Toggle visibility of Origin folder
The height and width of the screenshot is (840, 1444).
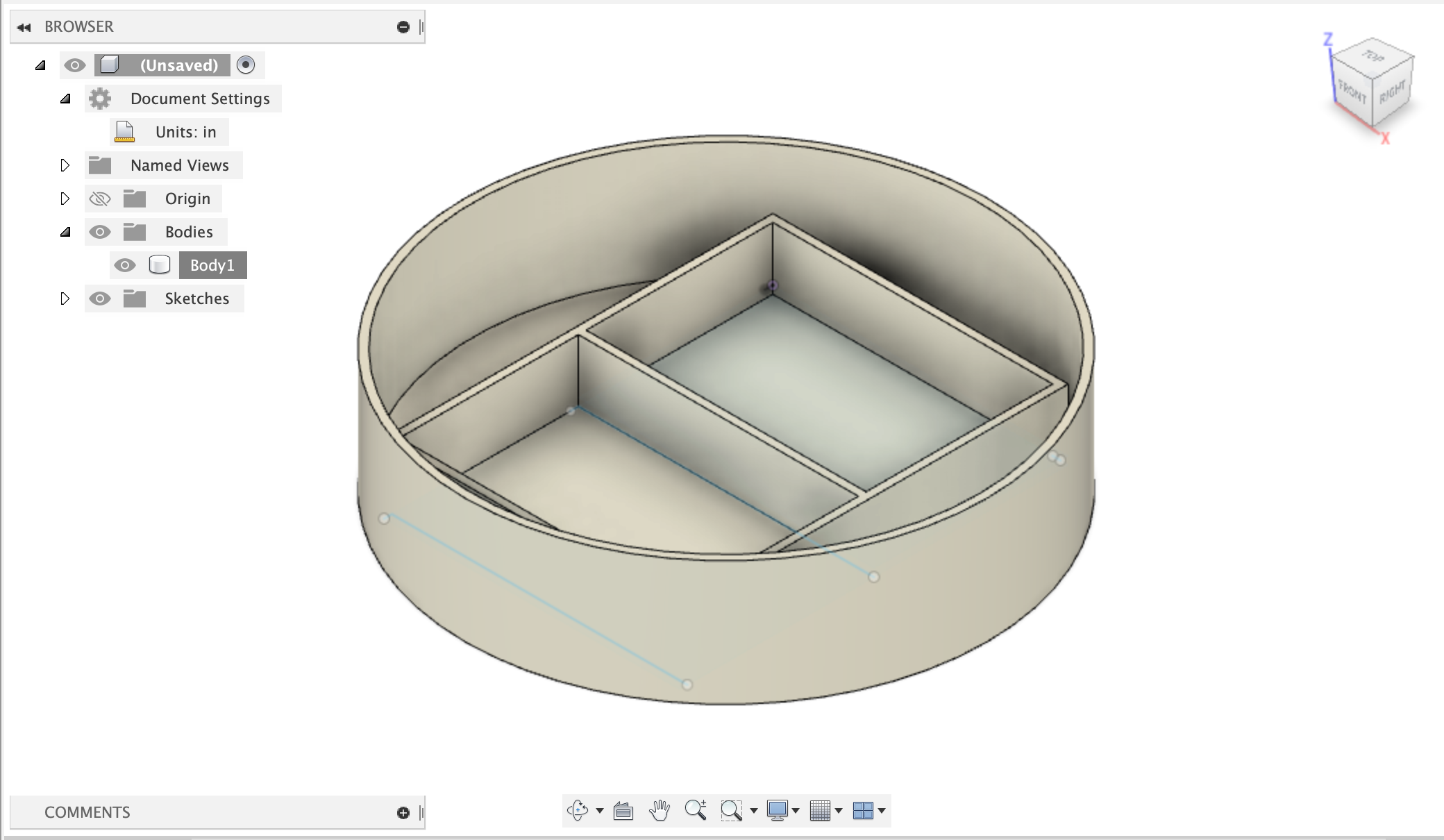(100, 198)
